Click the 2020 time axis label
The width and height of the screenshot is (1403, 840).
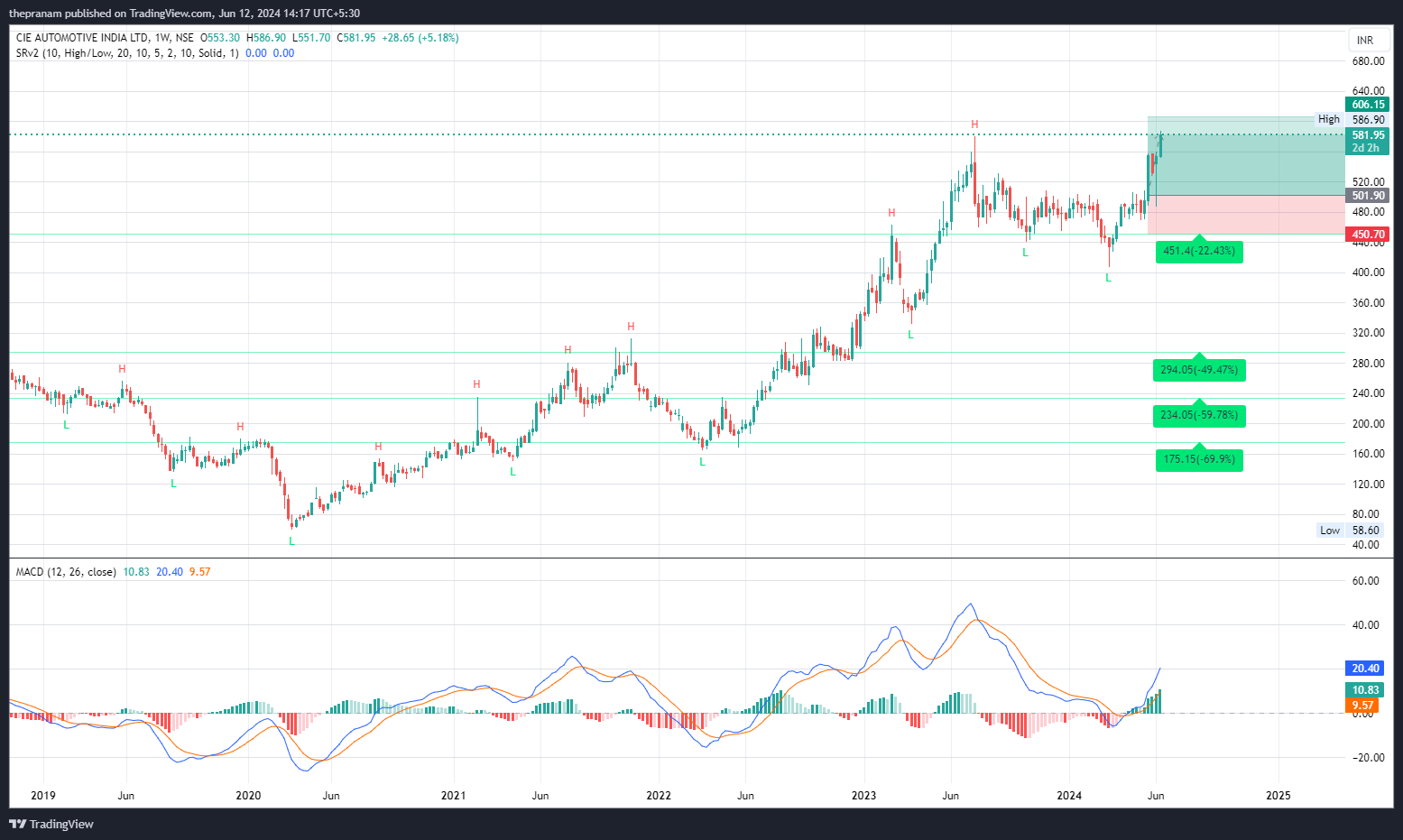pyautogui.click(x=248, y=796)
